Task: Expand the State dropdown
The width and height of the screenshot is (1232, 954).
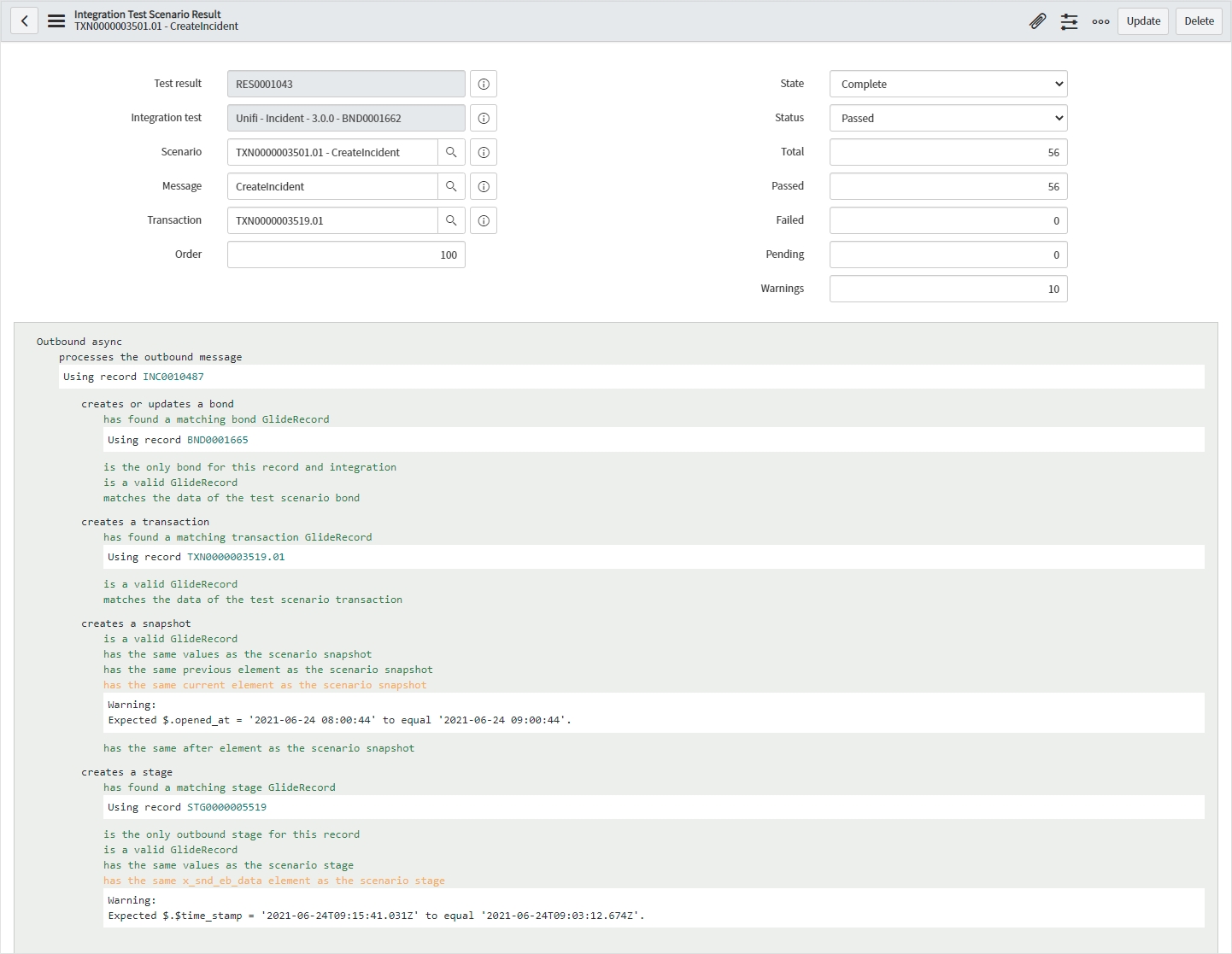Action: (x=947, y=84)
